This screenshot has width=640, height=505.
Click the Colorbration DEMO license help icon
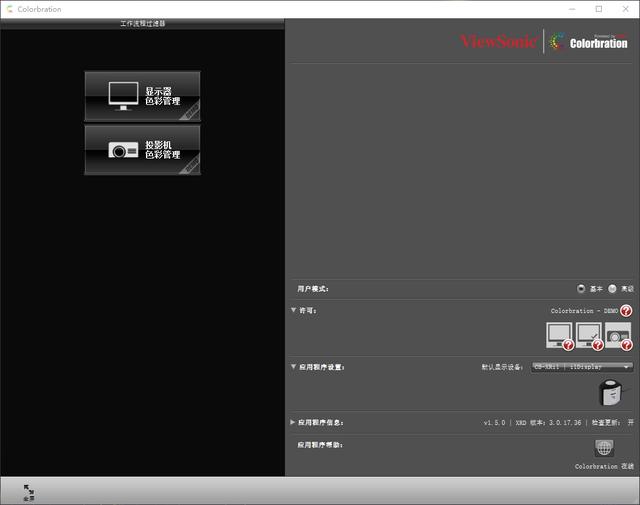(626, 311)
